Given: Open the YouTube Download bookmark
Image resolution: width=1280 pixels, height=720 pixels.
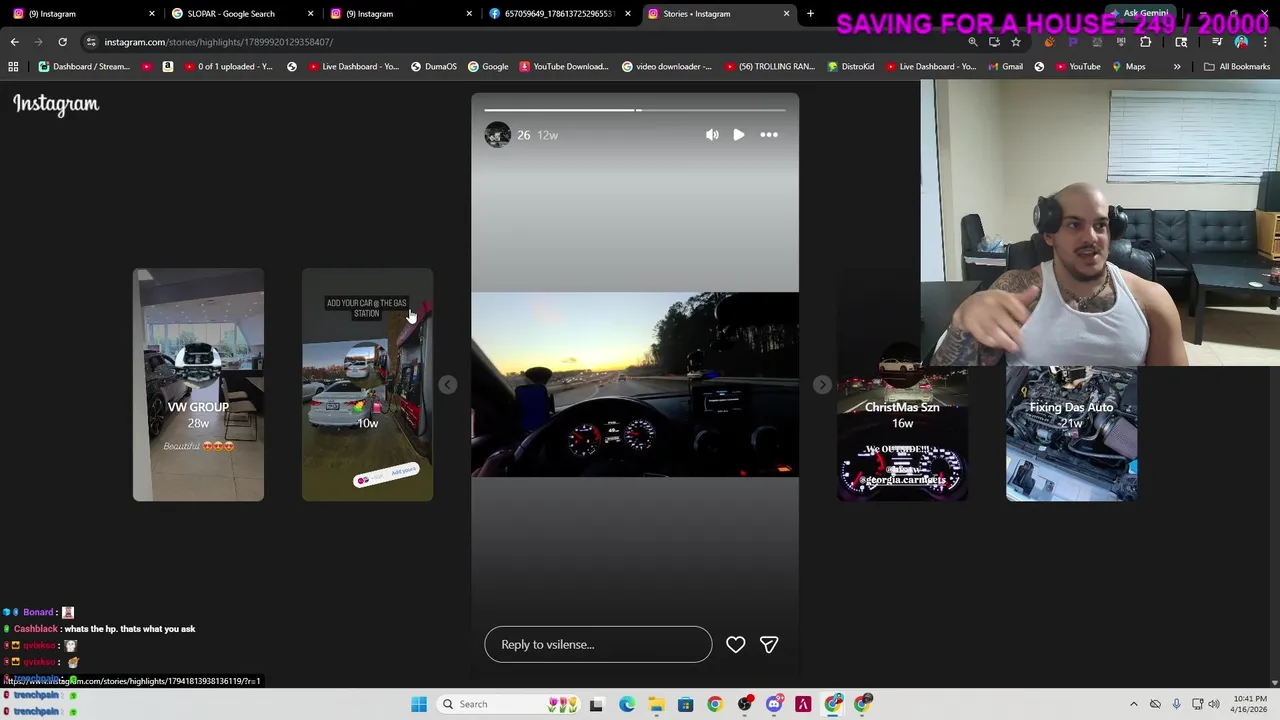Looking at the screenshot, I should (564, 67).
